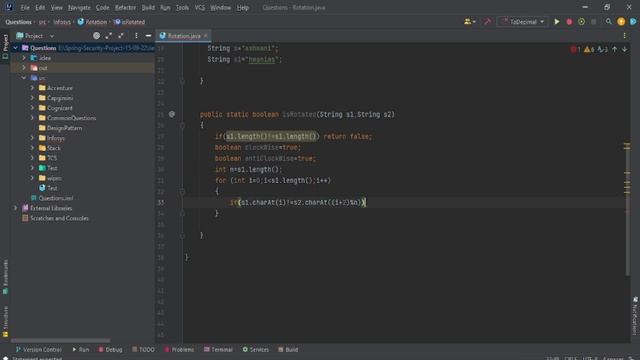Open the ToDecimal run configuration dropdown
Image resolution: width=640 pixels, height=360 pixels.
tap(522, 22)
